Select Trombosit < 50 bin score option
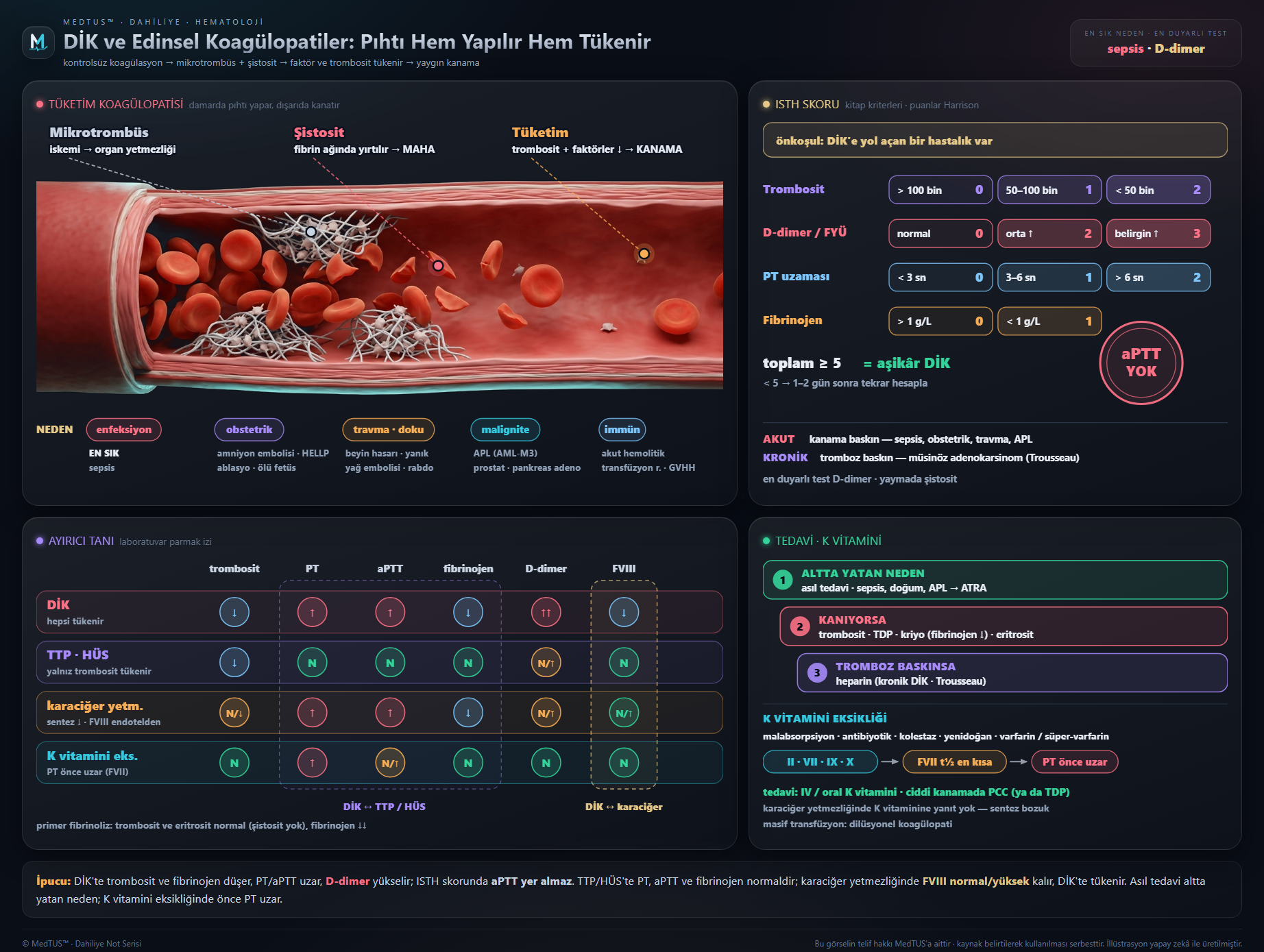This screenshot has height=952, width=1264. 1158,190
